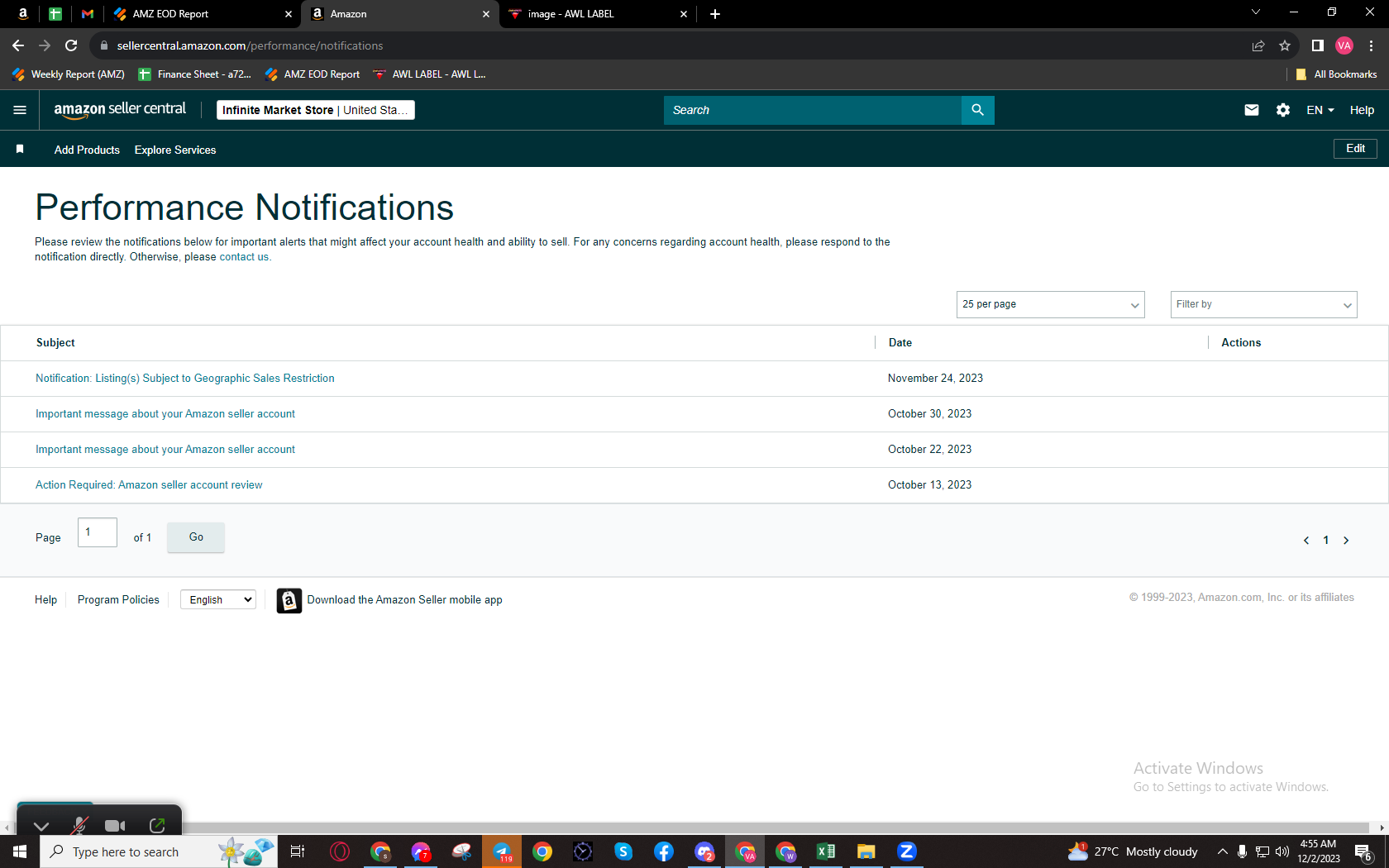The height and width of the screenshot is (868, 1389).
Task: Open Help in the top navigation
Action: (1363, 110)
